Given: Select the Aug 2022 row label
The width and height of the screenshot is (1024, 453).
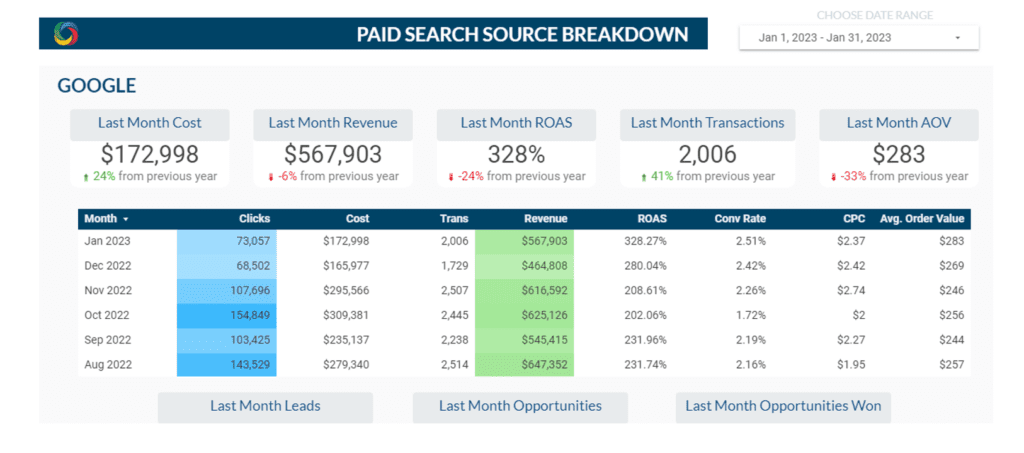Looking at the screenshot, I should coord(108,365).
